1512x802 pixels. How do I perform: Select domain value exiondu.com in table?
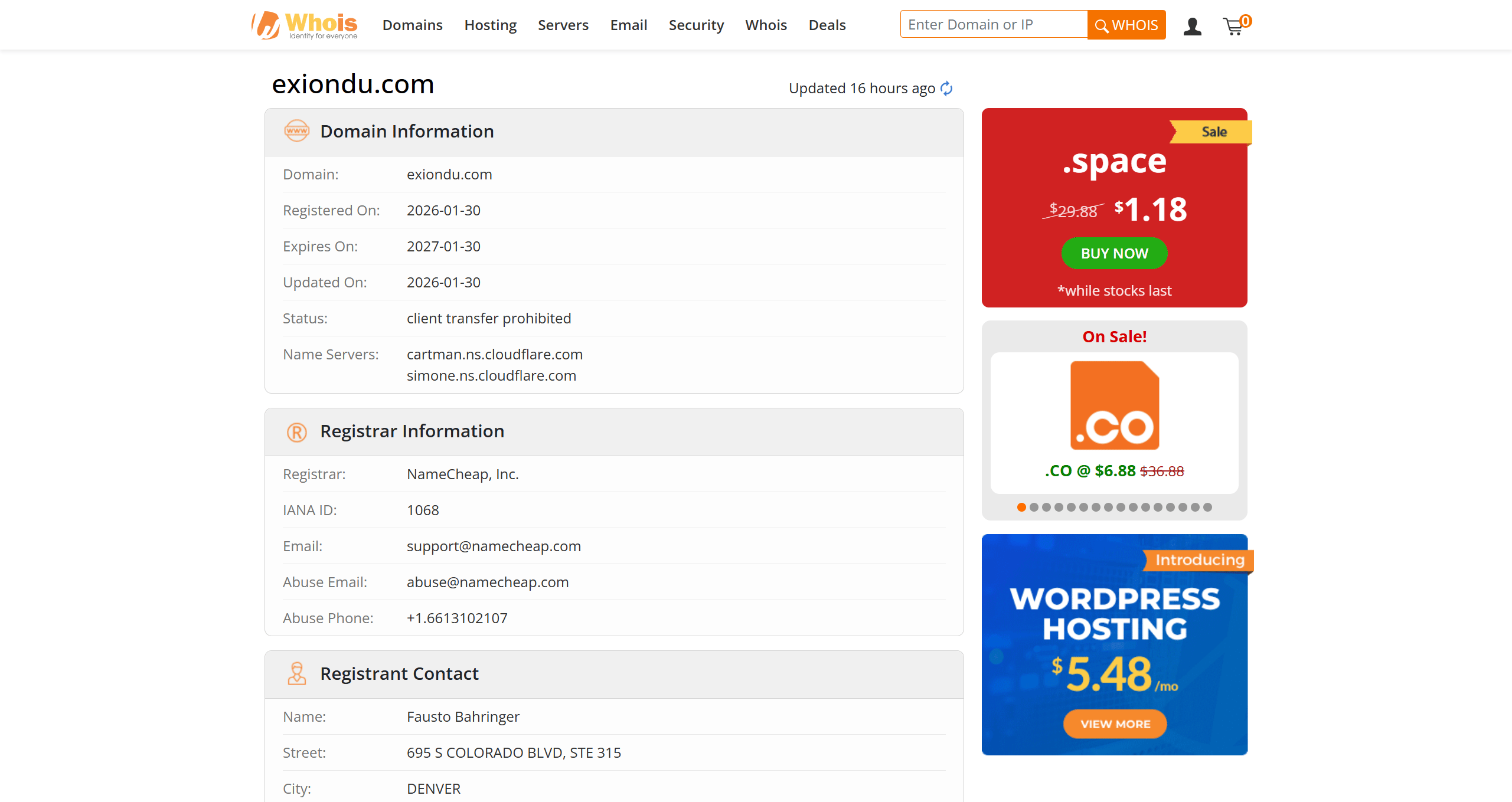[x=449, y=175]
